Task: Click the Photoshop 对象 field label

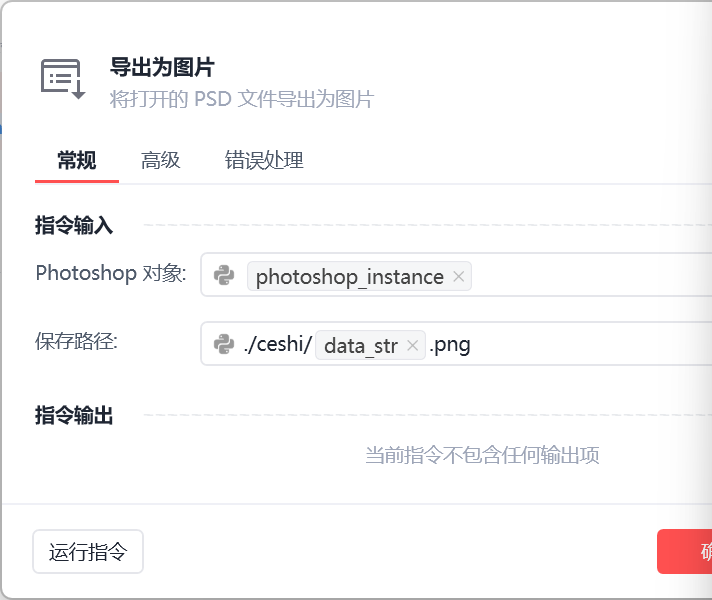Action: 111,273
